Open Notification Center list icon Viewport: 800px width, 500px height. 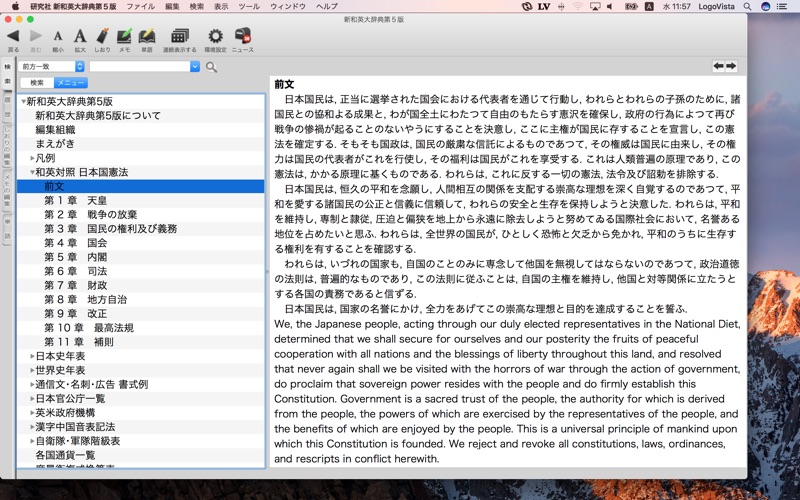[x=782, y=6]
